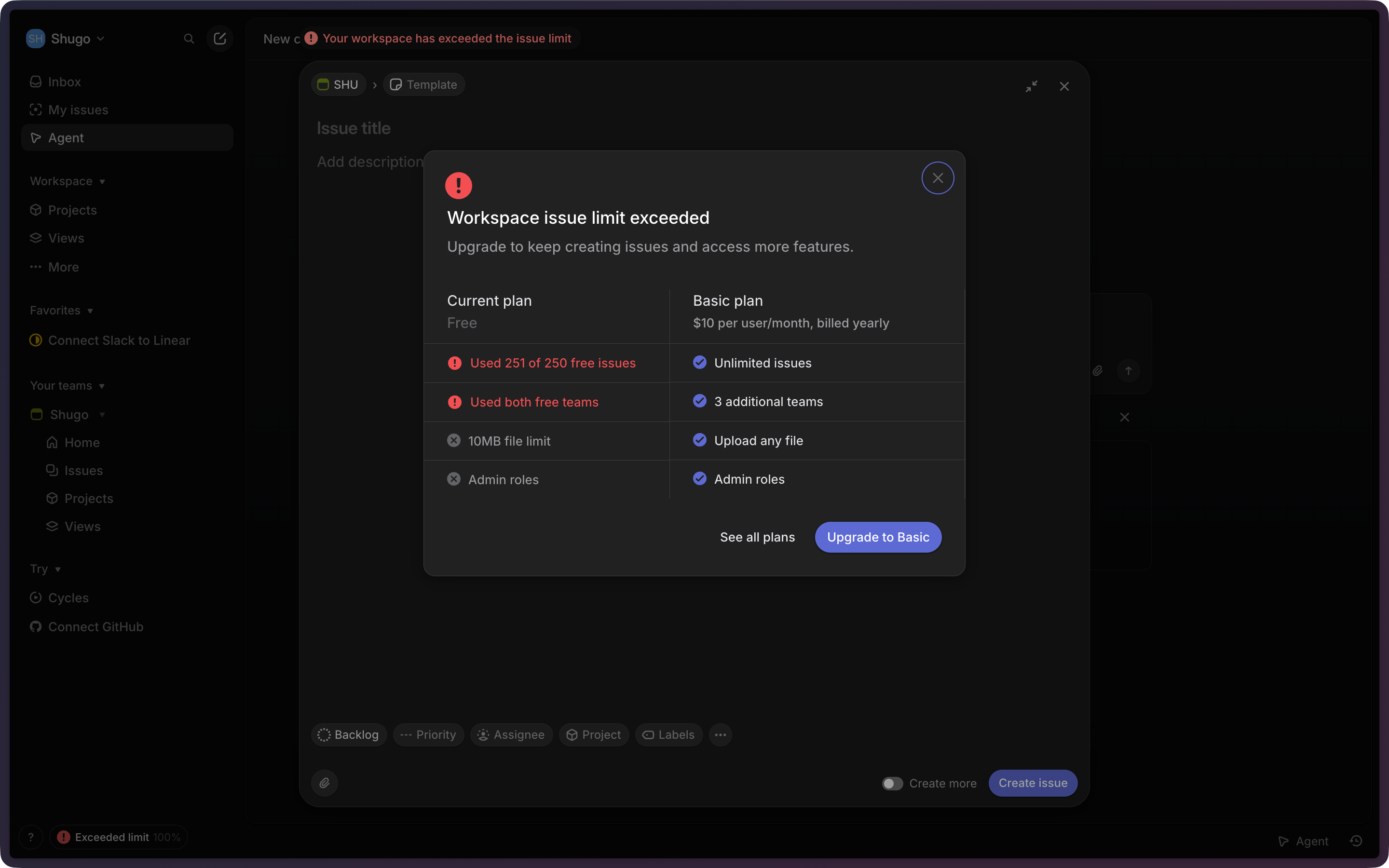Close the new issue modal
This screenshot has height=868, width=1389.
[1064, 86]
